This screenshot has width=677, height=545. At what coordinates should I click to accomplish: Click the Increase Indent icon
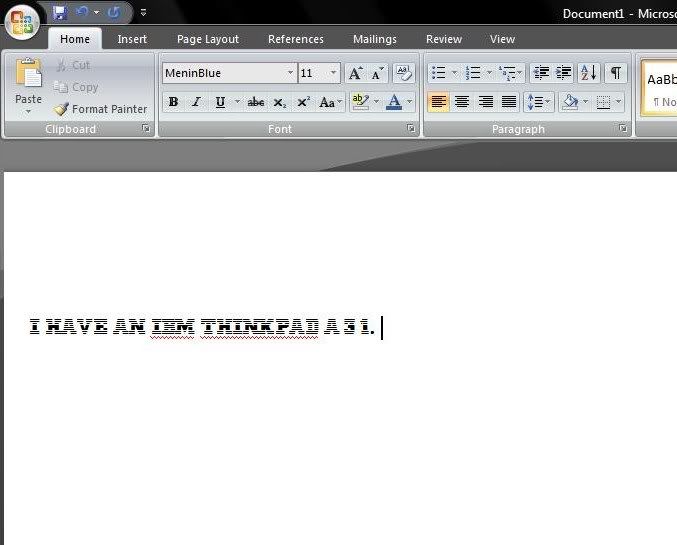pos(564,73)
